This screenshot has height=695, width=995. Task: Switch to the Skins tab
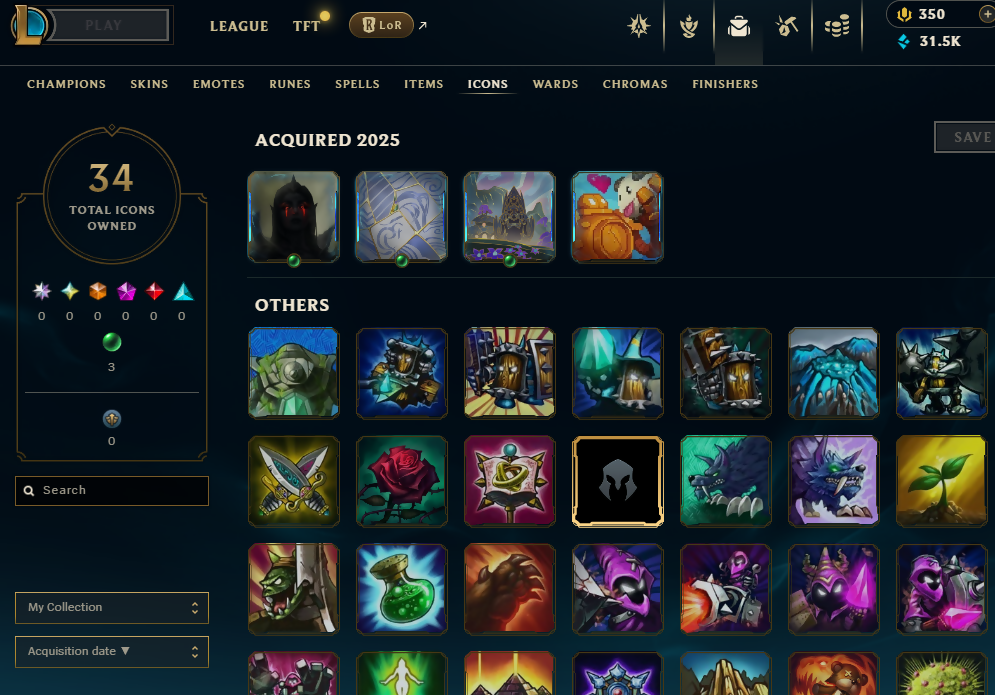tap(149, 84)
